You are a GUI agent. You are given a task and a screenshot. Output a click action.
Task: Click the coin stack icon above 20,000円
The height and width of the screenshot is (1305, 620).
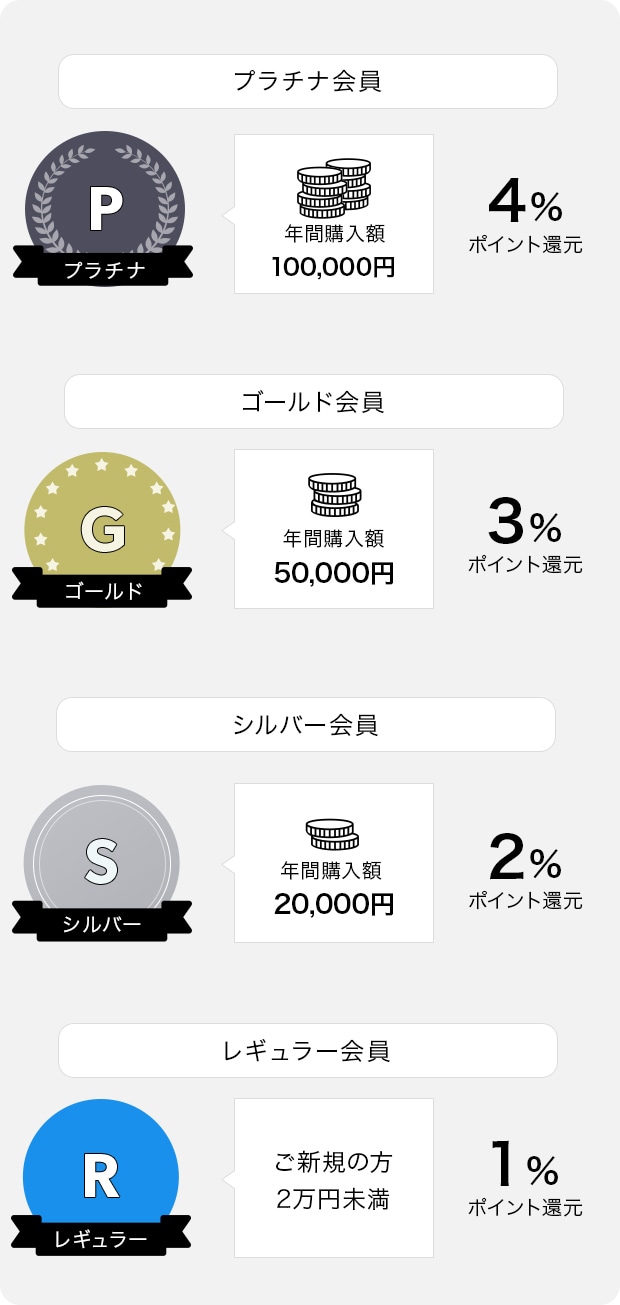coord(332,834)
